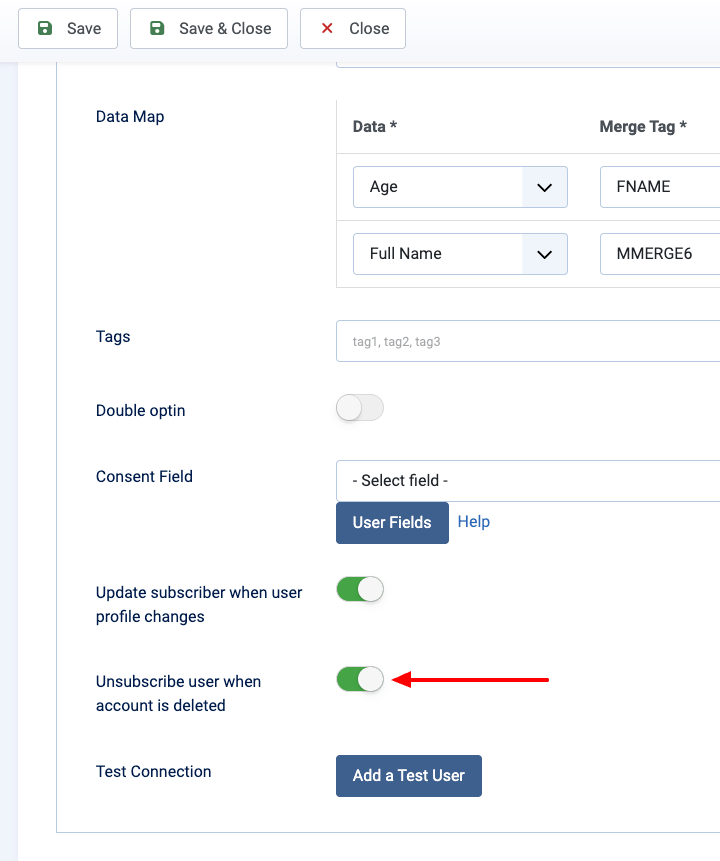Click Add a Test User button
720x861 pixels.
coord(409,776)
